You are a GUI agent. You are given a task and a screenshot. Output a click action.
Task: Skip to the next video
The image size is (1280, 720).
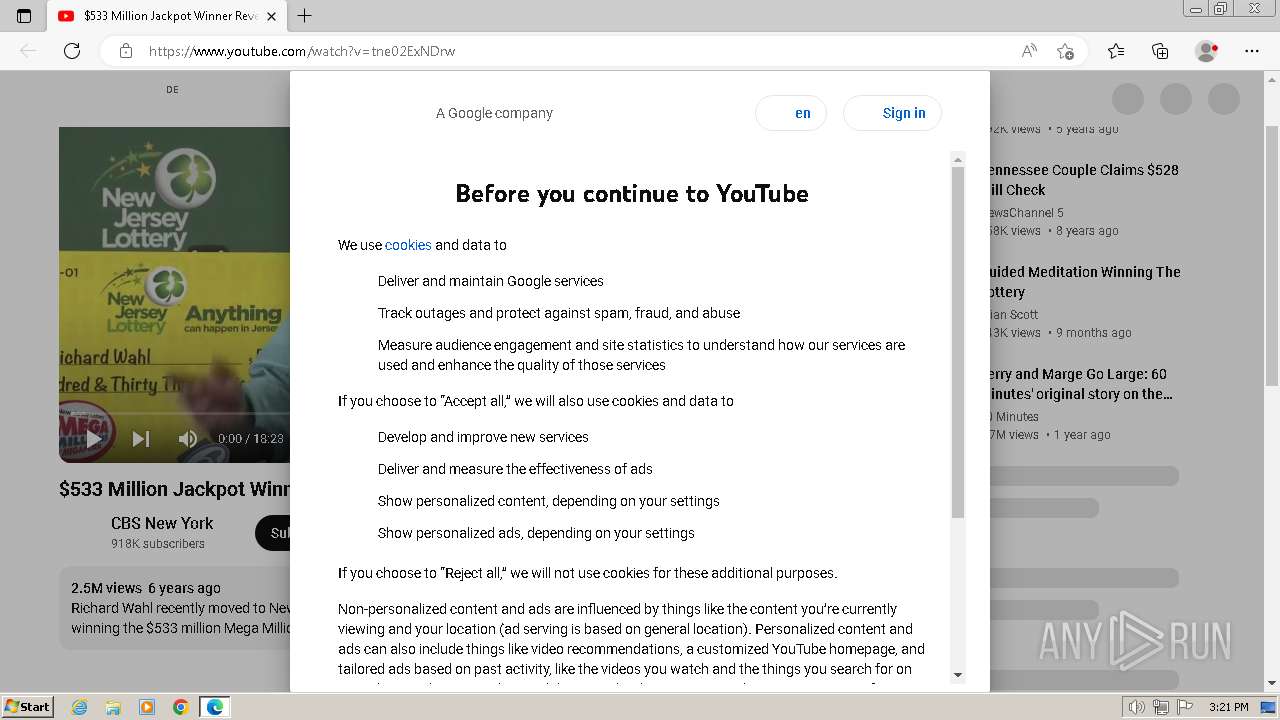click(x=141, y=438)
